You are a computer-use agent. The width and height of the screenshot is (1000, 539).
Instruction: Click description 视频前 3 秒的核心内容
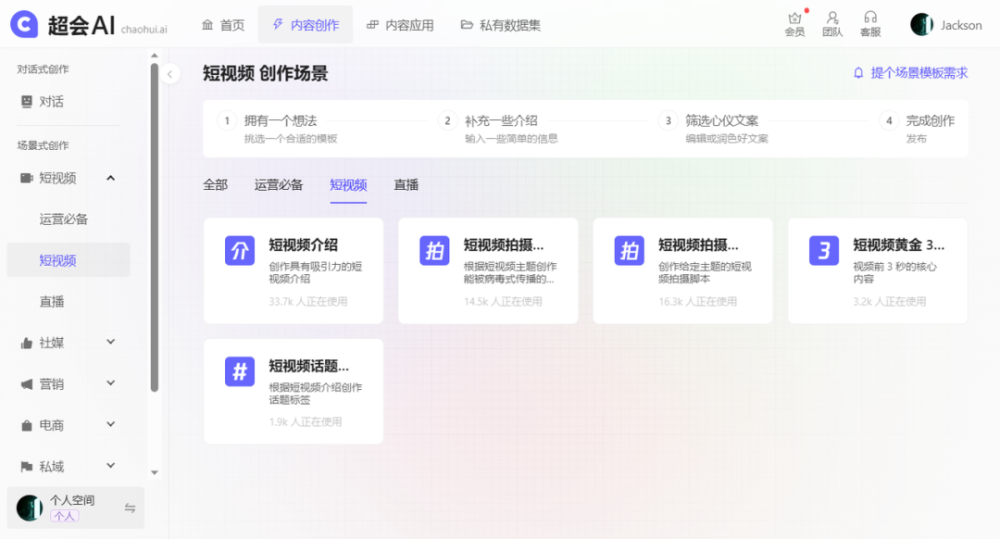pos(895,272)
